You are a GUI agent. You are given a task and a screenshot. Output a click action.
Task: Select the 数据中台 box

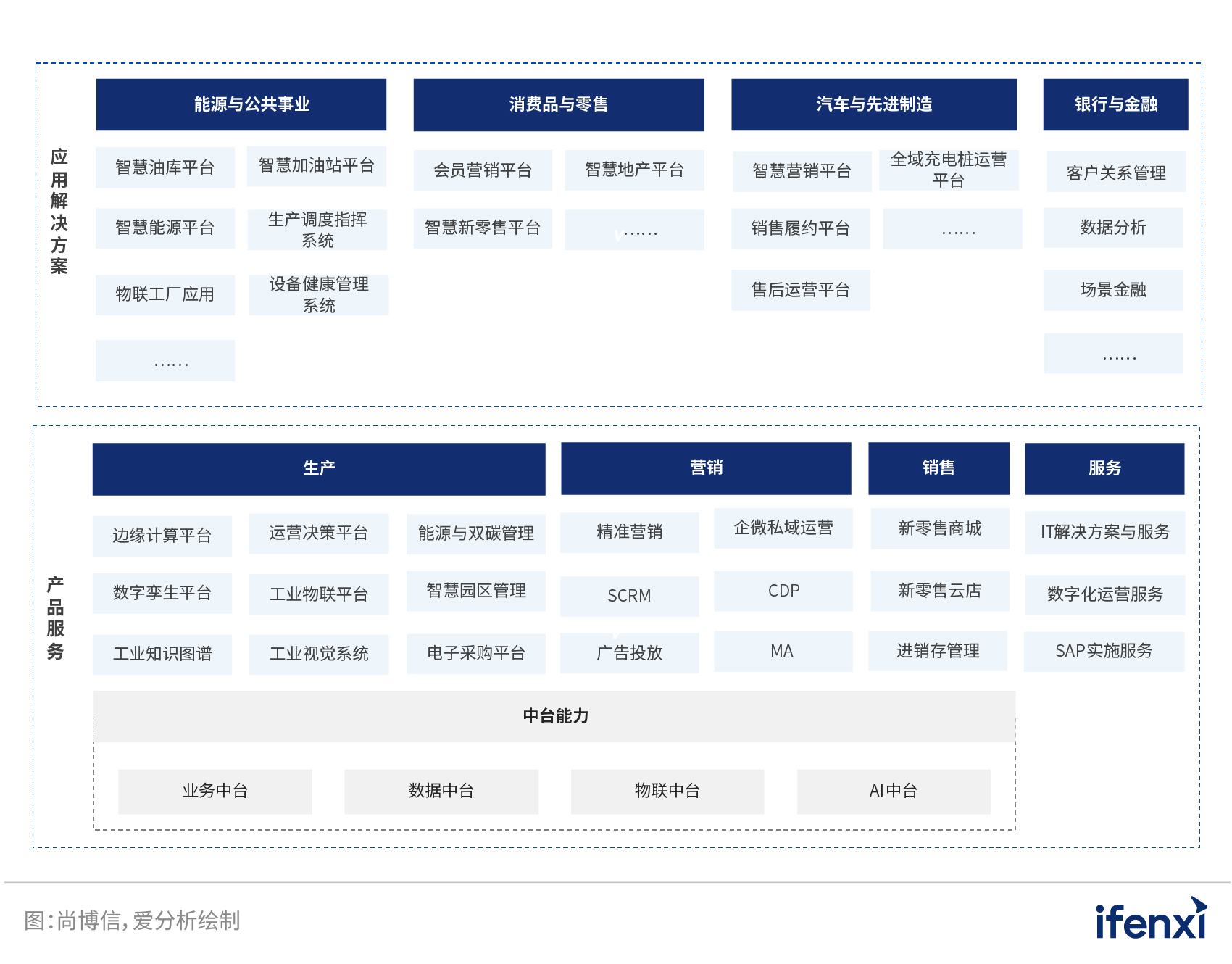point(441,791)
